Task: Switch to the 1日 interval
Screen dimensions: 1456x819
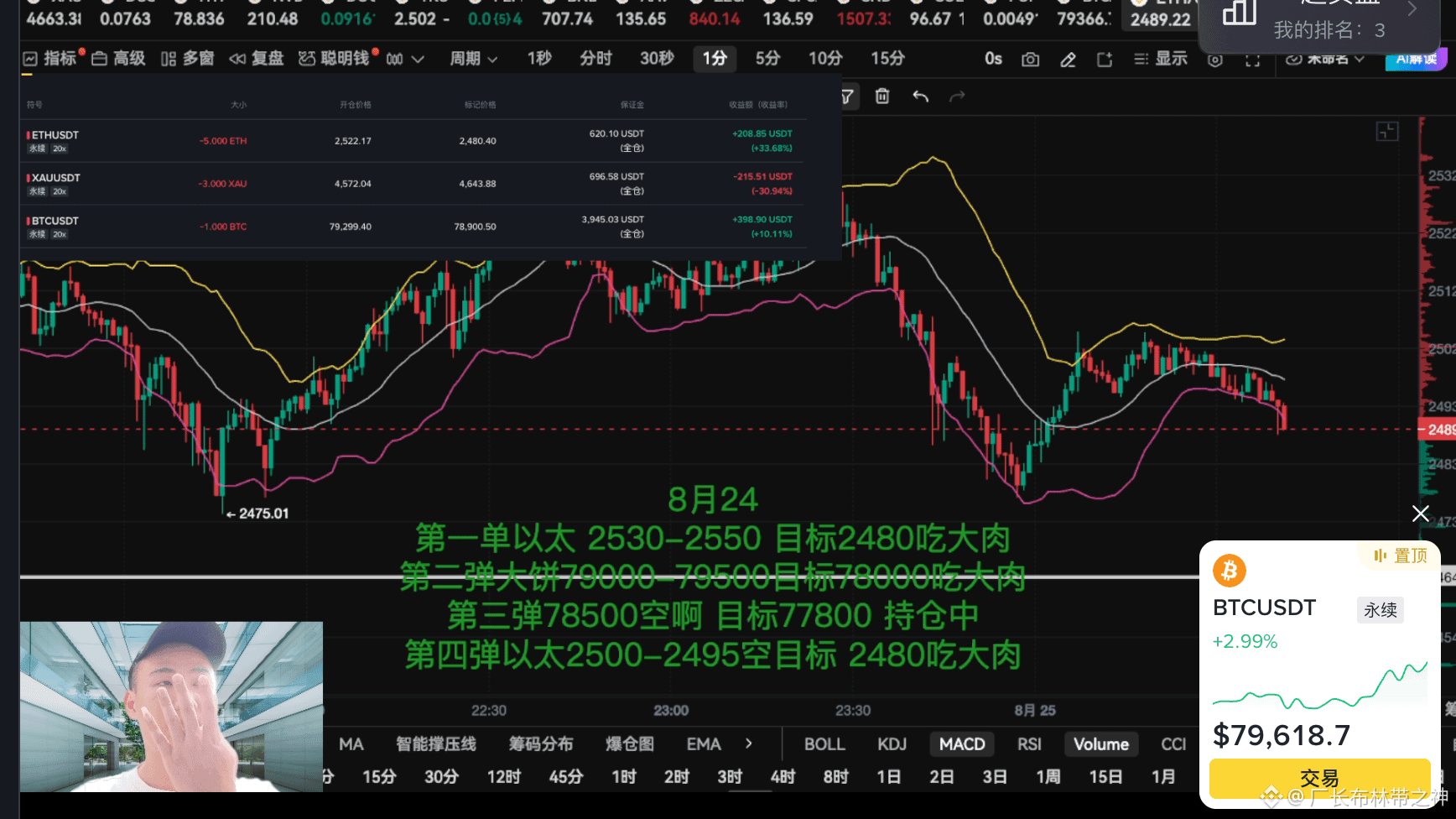Action: click(x=888, y=777)
